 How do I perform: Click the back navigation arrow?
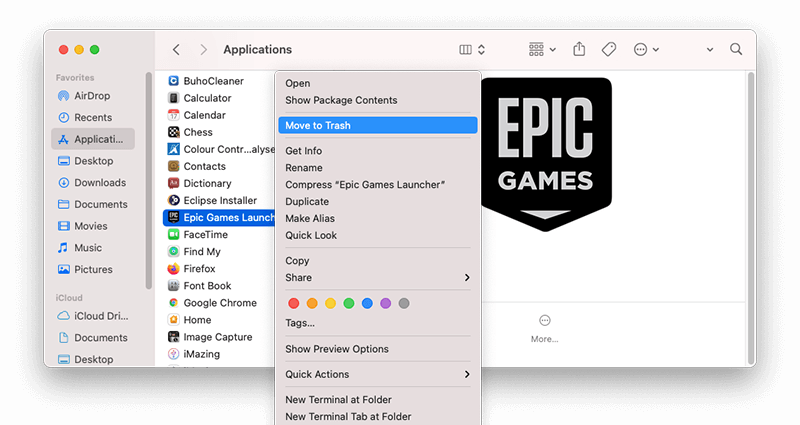176,49
